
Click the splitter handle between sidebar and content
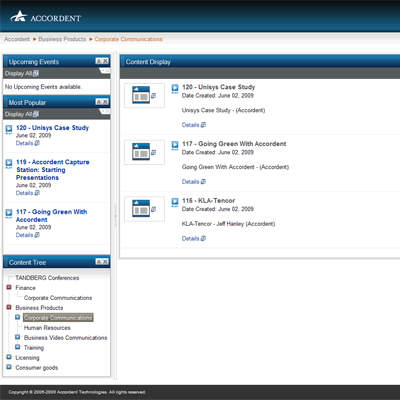pyautogui.click(x=115, y=216)
